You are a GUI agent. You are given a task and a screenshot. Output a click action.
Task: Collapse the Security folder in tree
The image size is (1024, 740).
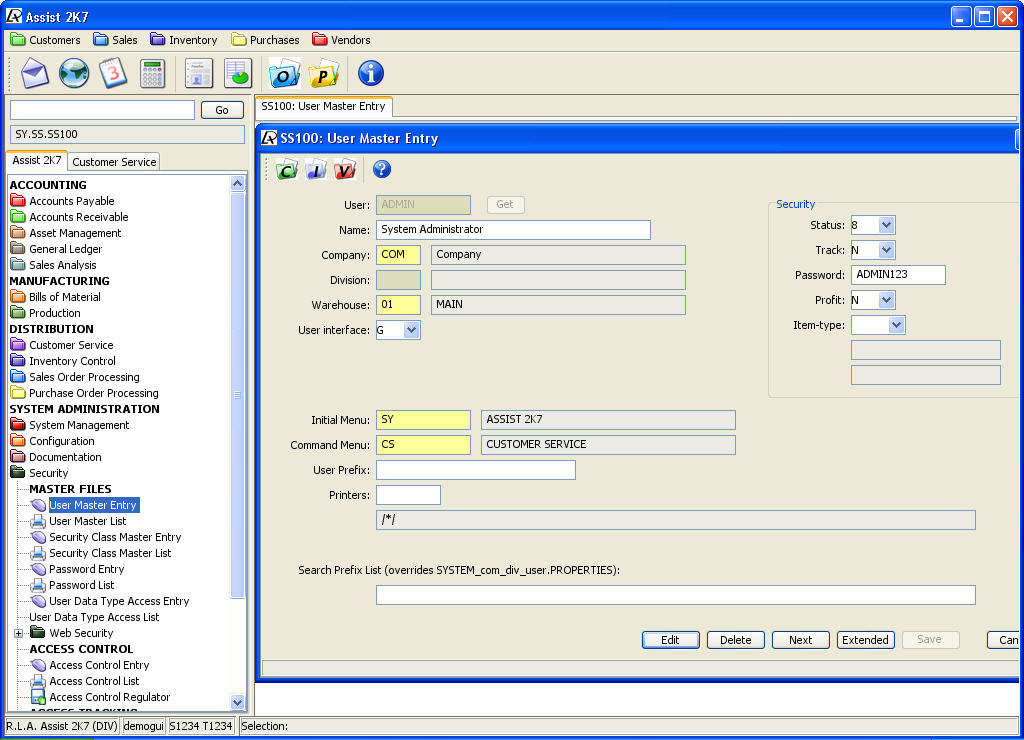pyautogui.click(x=39, y=473)
